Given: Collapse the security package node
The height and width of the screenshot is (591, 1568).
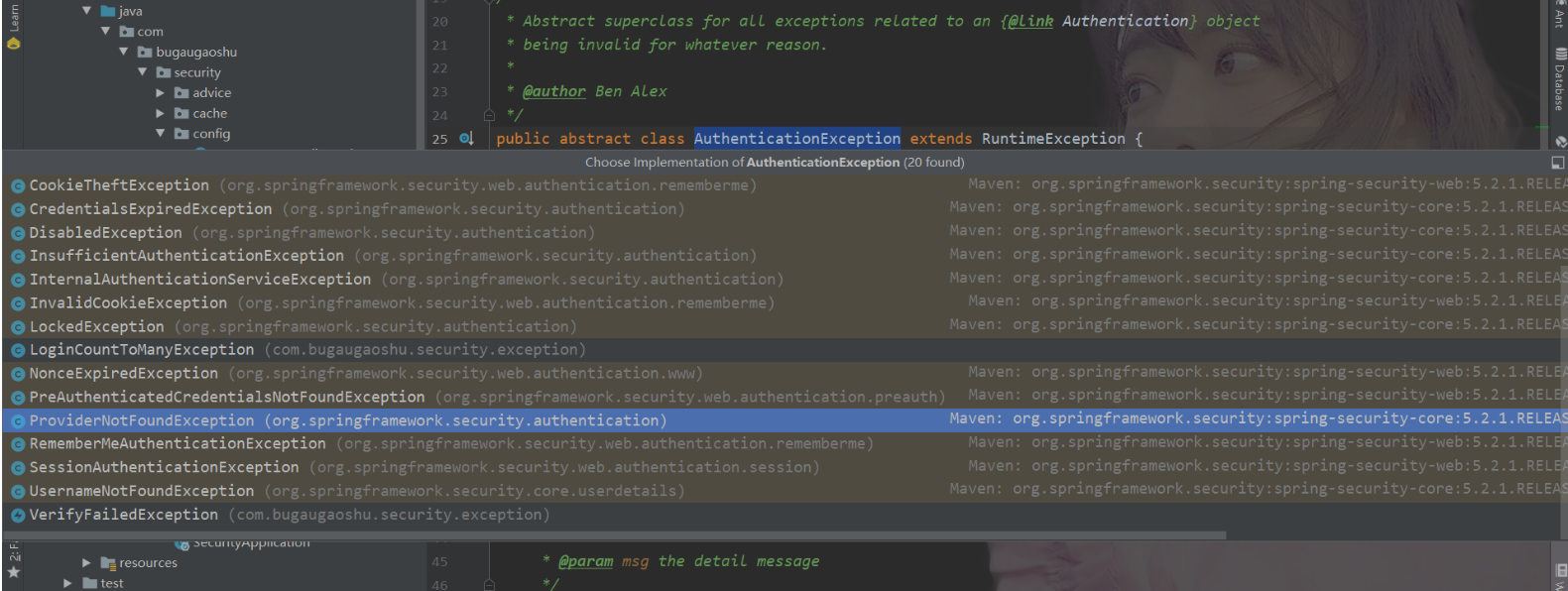Looking at the screenshot, I should pyautogui.click(x=143, y=72).
